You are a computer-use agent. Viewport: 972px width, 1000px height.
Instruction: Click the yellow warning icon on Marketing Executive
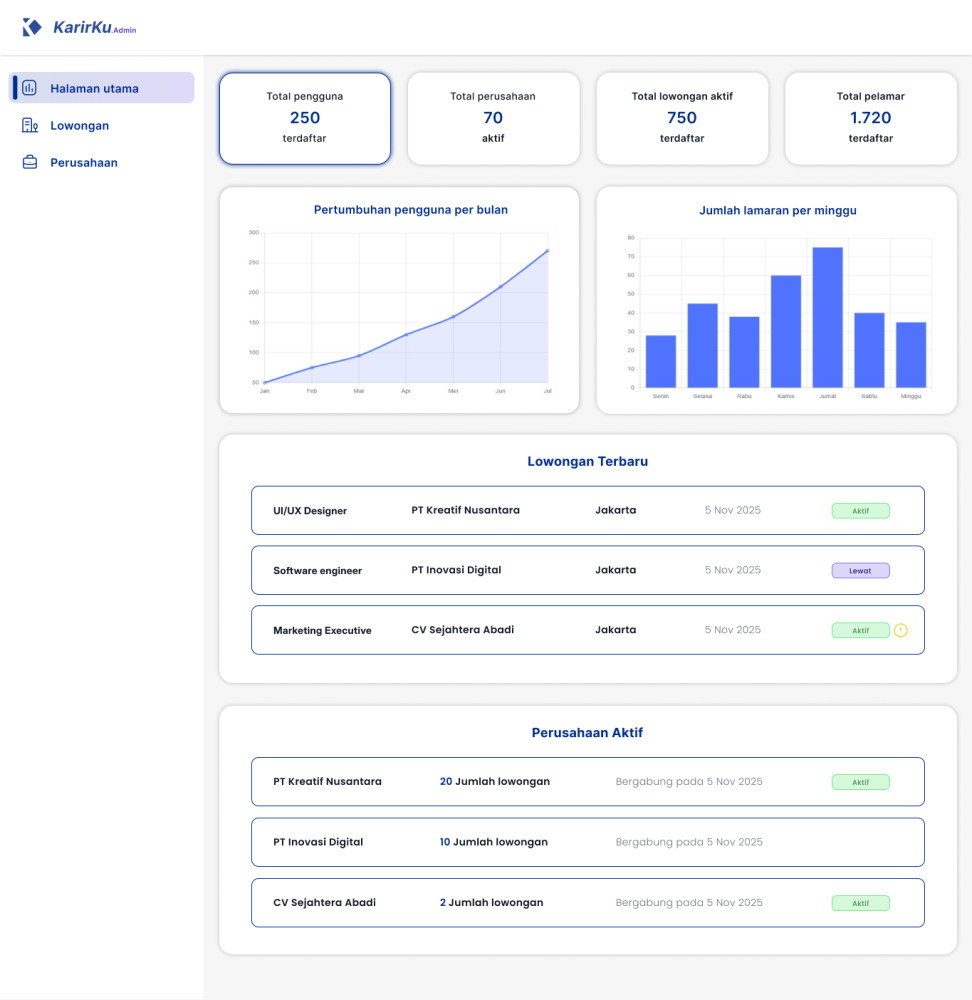pyautogui.click(x=900, y=631)
